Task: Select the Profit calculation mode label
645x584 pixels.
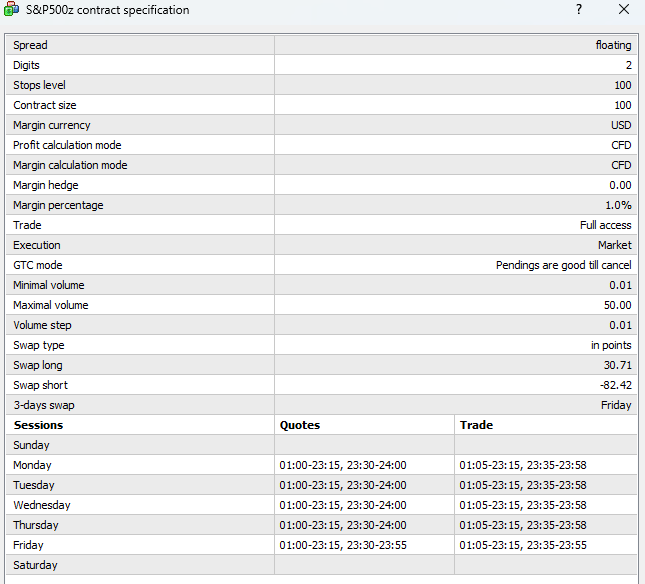Action: 67,145
